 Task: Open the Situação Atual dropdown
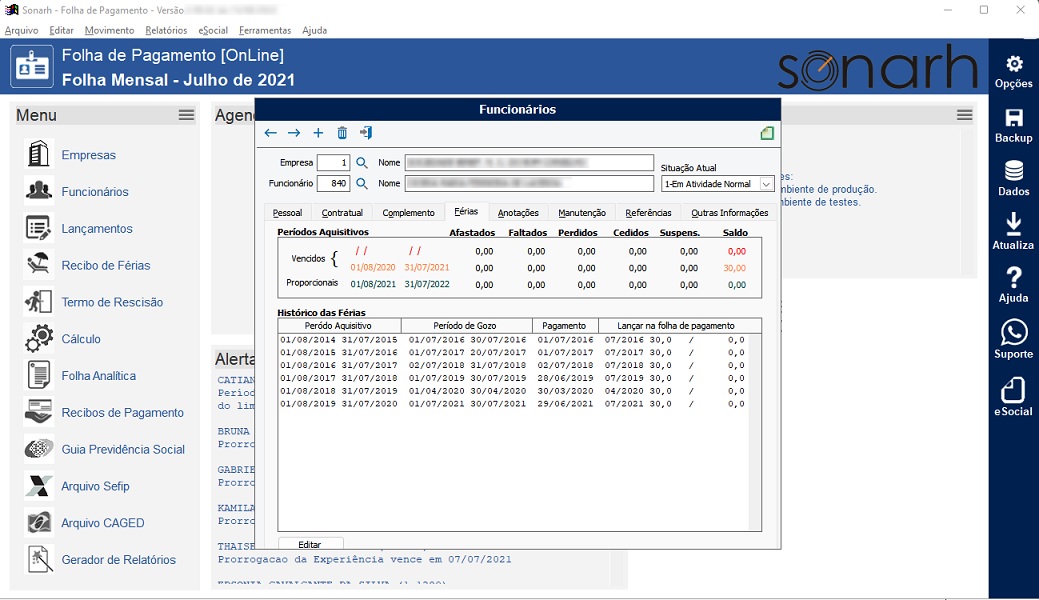(x=767, y=184)
